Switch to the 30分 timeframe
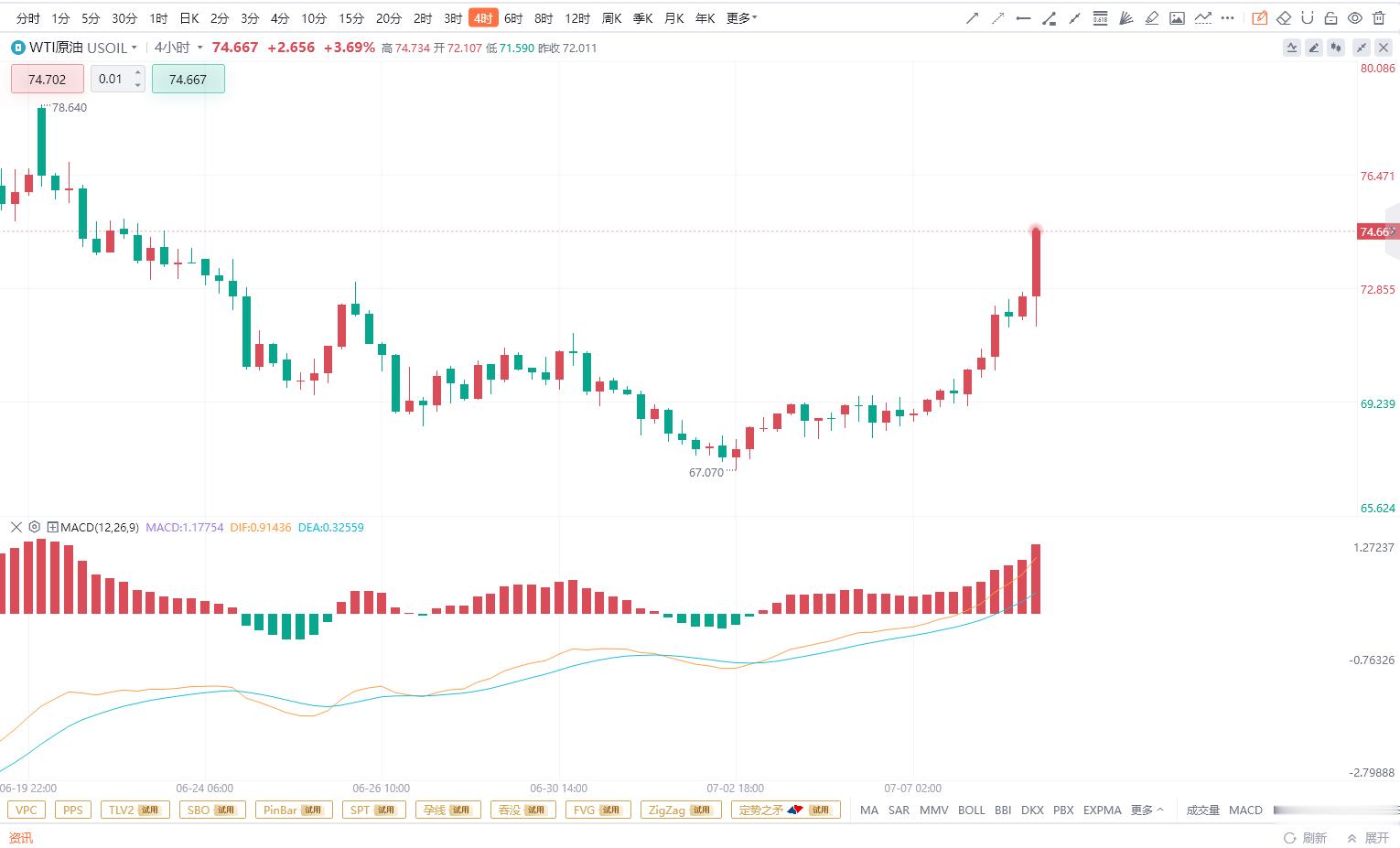Screen dimensions: 1400x848 124,18
